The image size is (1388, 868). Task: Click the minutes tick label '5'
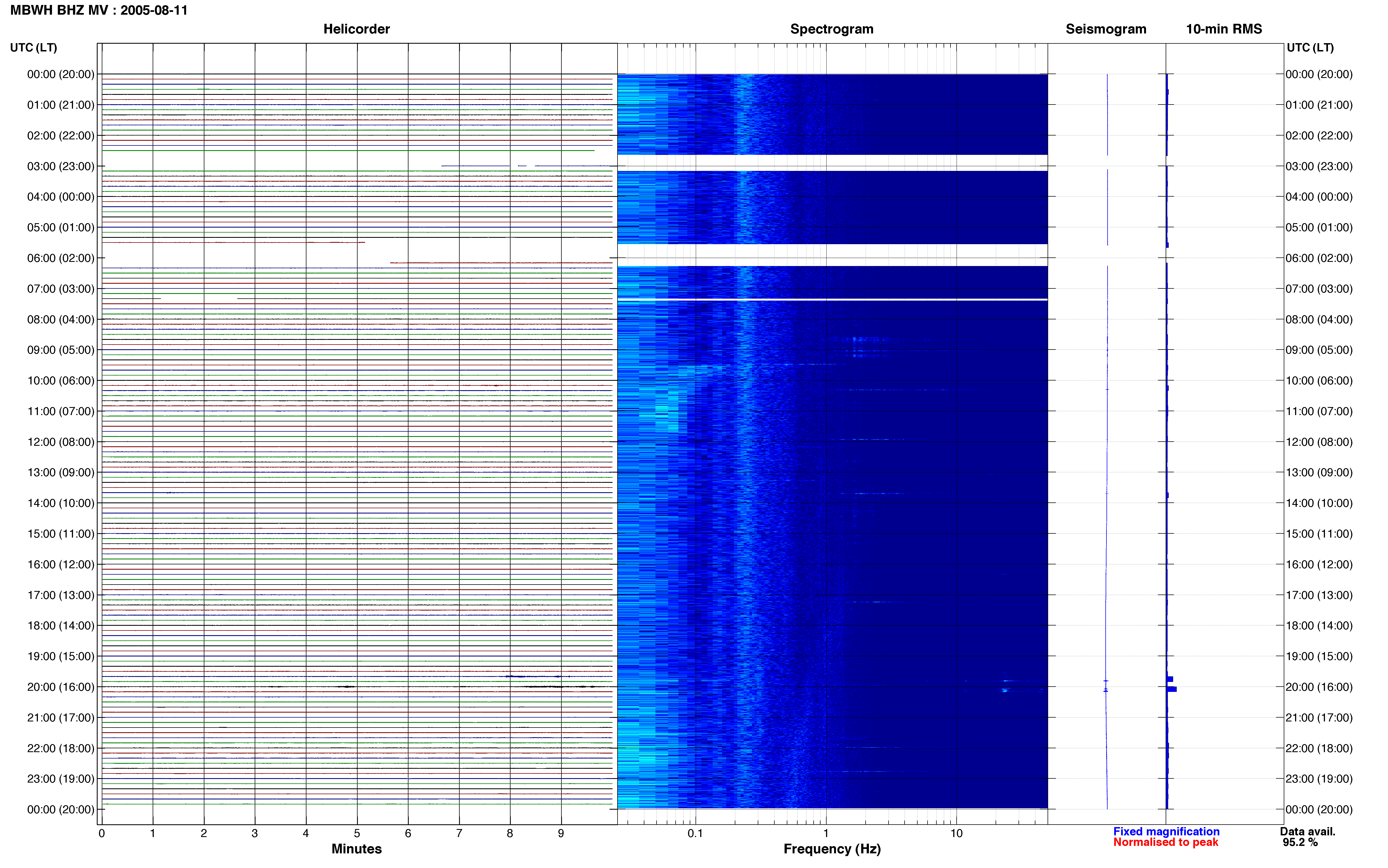click(357, 833)
